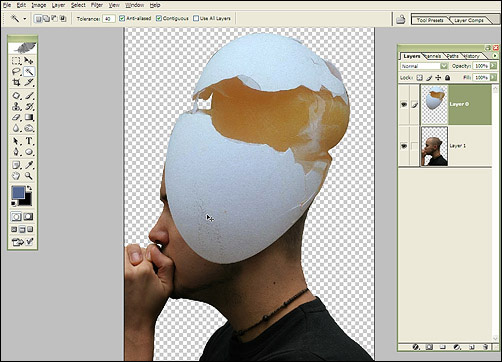Open the Opacity slider arrow
Screen dimensions: 502x362
coord(493,66)
